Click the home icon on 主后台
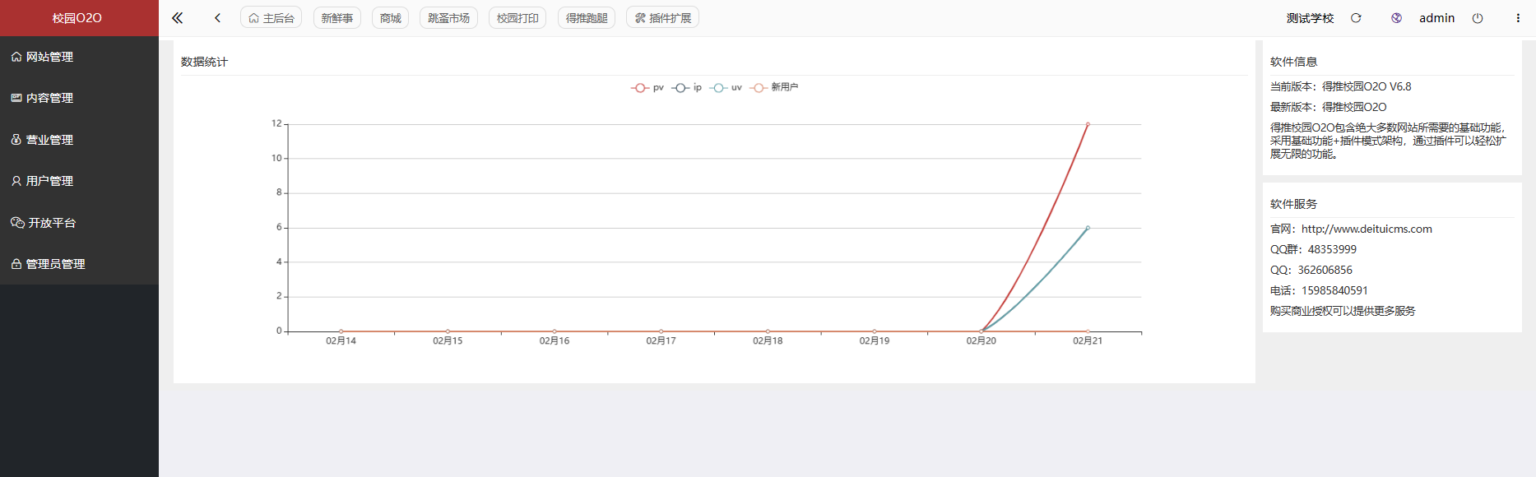 (254, 18)
